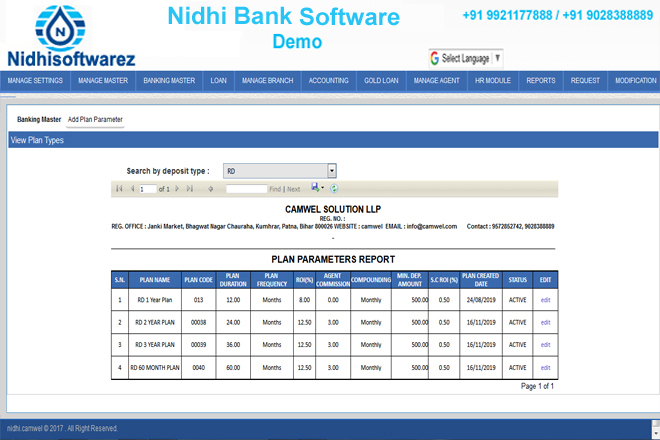Image resolution: width=660 pixels, height=440 pixels.
Task: Select plan code cell 013
Action: [x=199, y=300]
